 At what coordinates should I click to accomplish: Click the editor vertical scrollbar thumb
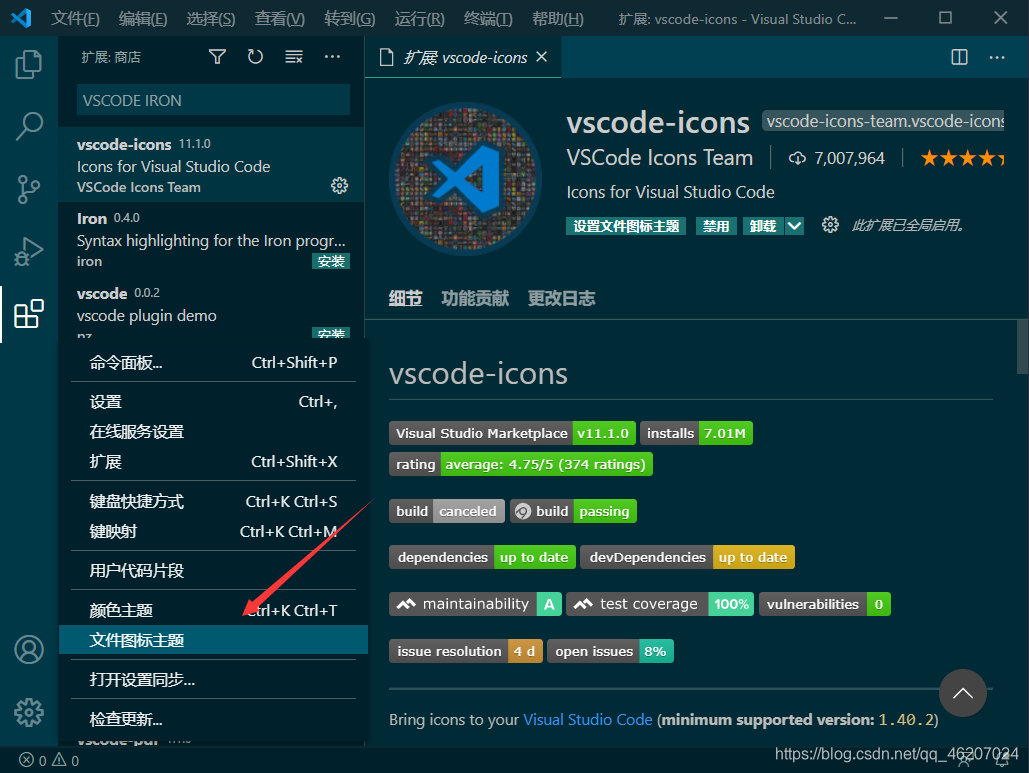point(1022,346)
